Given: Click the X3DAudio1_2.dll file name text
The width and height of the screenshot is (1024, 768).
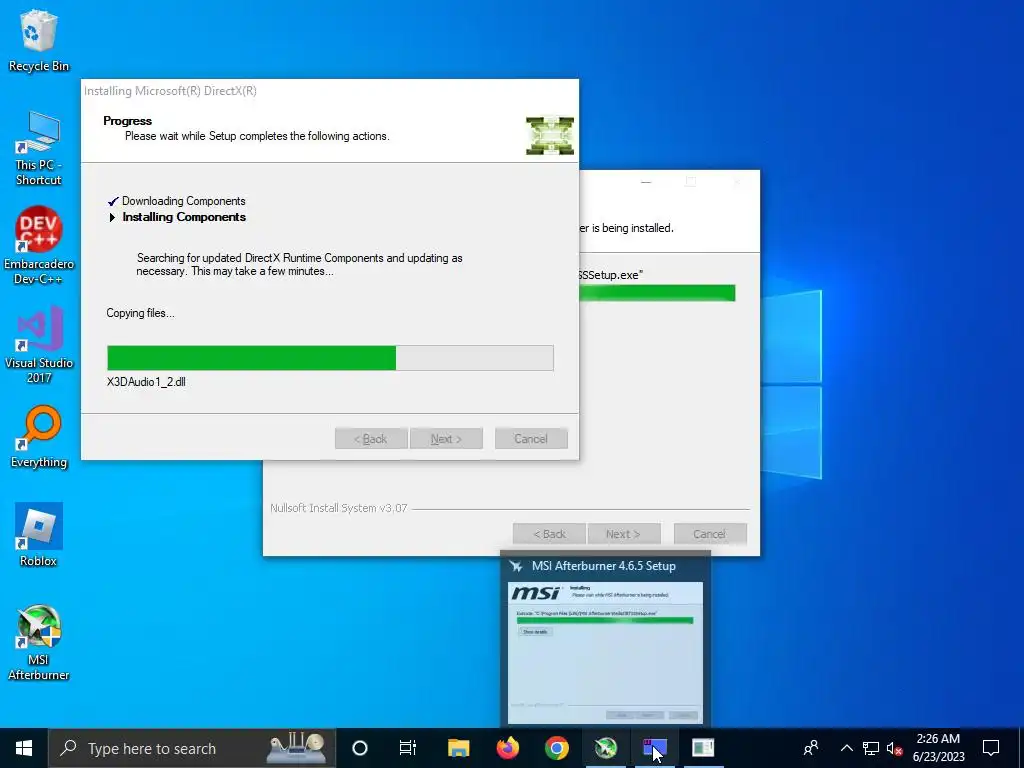Looking at the screenshot, I should 146,382.
